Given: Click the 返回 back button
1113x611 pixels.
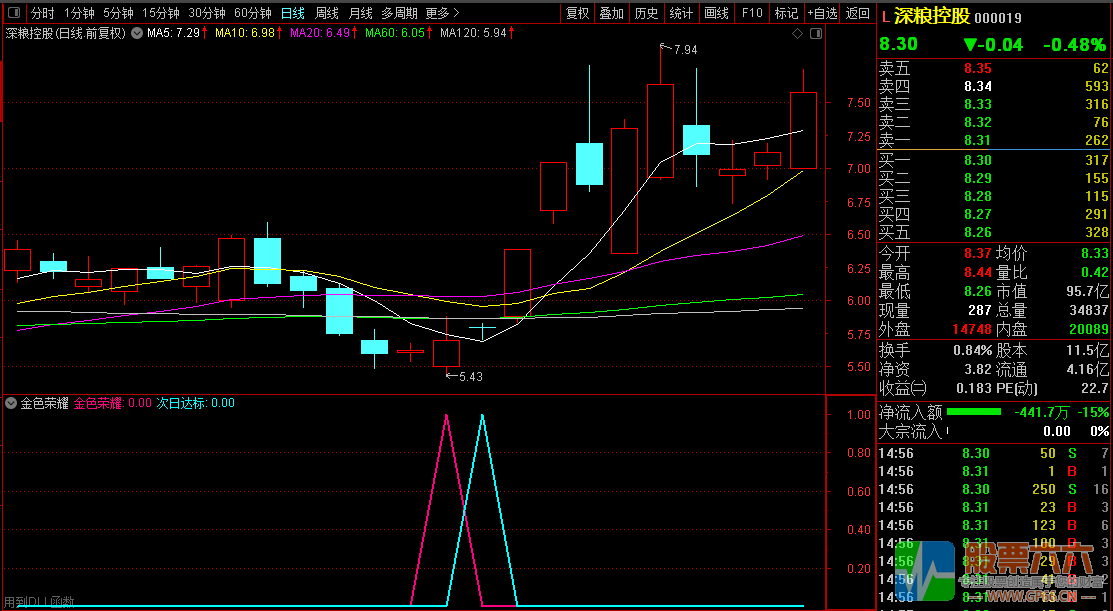Looking at the screenshot, I should point(858,13).
